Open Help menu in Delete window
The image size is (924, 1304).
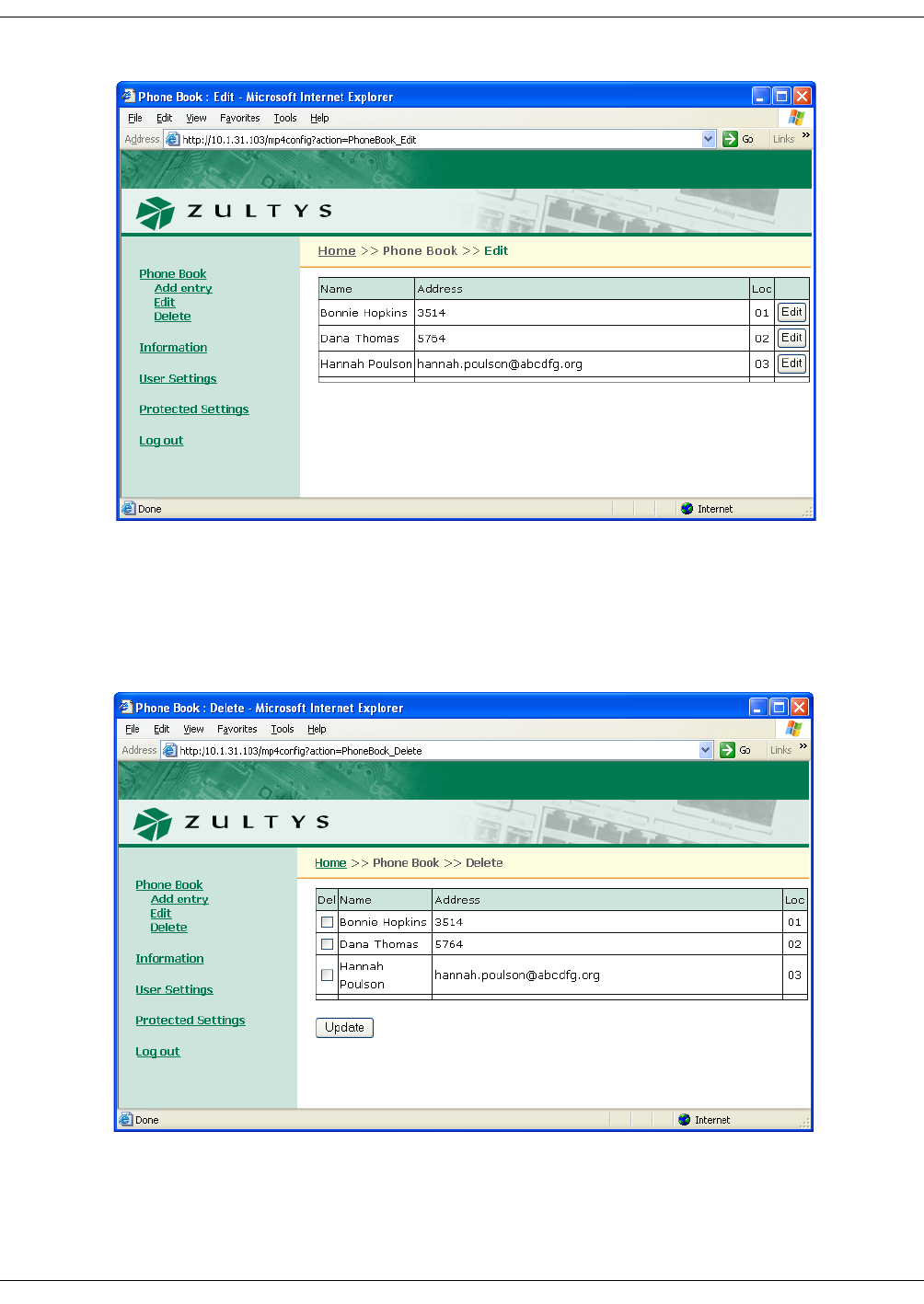click(317, 729)
